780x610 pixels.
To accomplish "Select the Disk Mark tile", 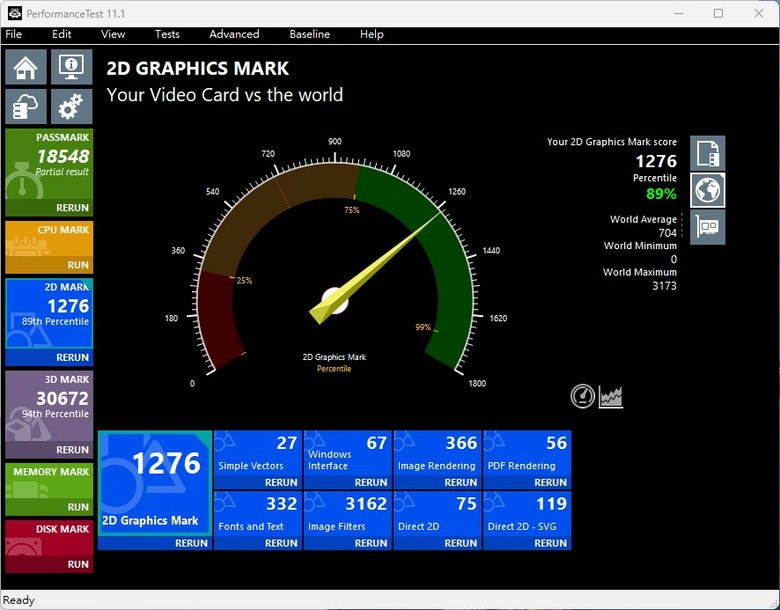I will pos(49,539).
